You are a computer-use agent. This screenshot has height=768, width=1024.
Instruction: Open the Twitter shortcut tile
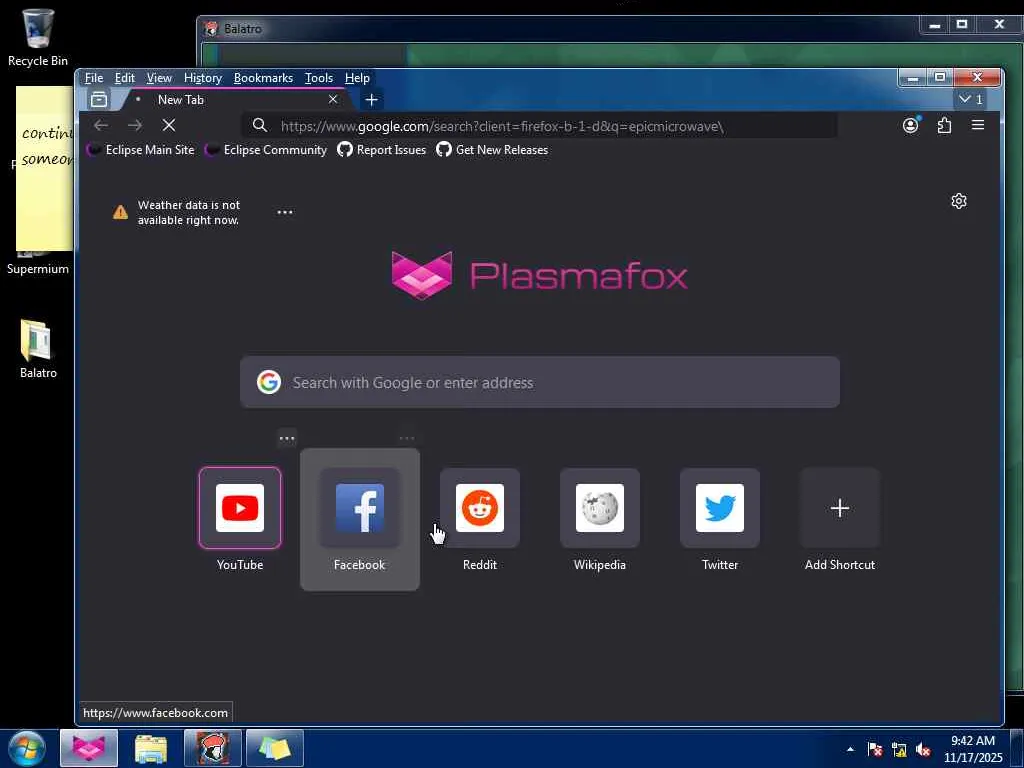coord(720,508)
